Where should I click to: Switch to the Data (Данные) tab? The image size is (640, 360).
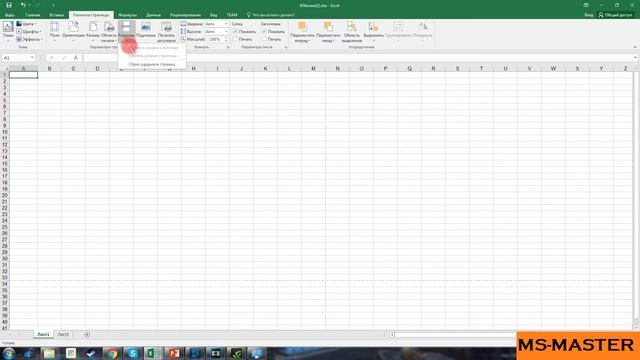point(153,15)
